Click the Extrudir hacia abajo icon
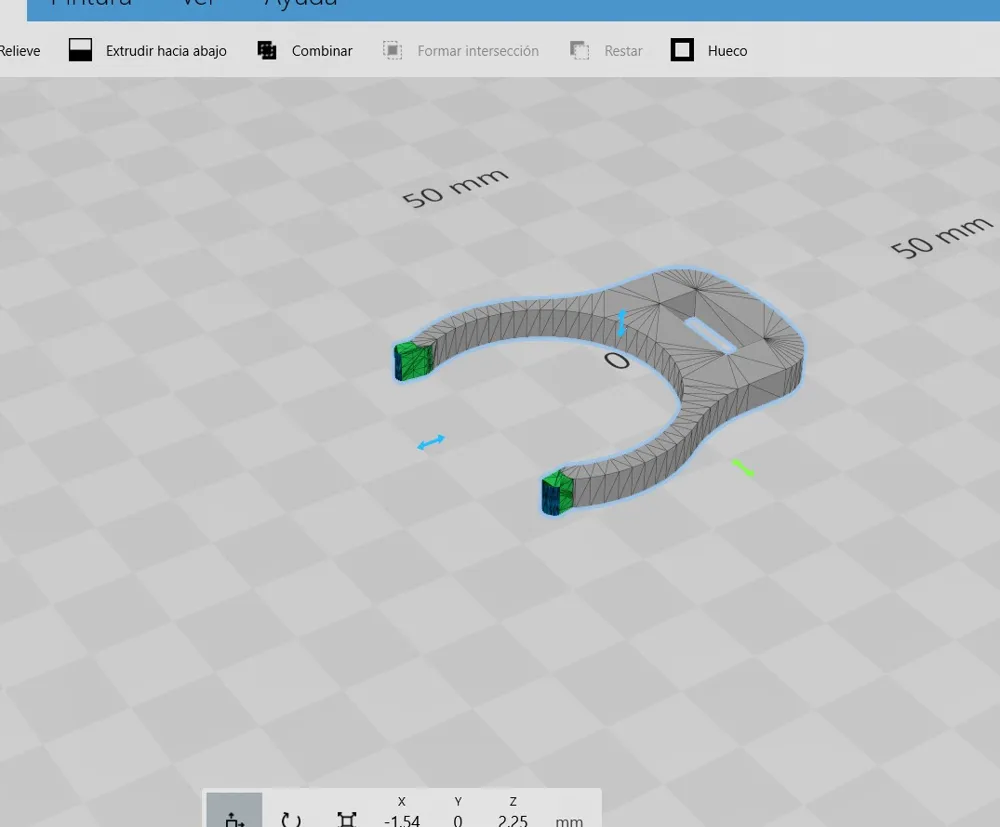Image resolution: width=1000 pixels, height=827 pixels. pos(80,50)
